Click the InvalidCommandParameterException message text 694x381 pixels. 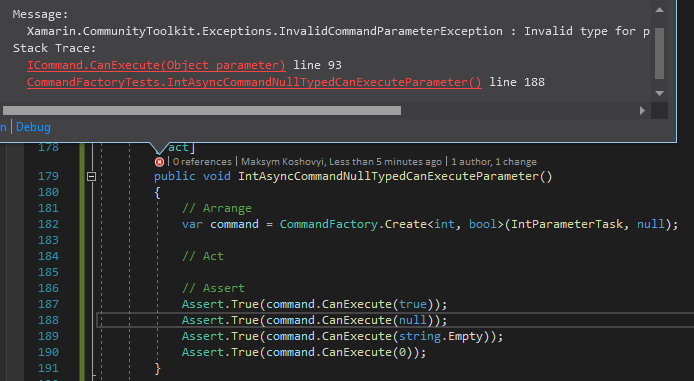coord(338,31)
